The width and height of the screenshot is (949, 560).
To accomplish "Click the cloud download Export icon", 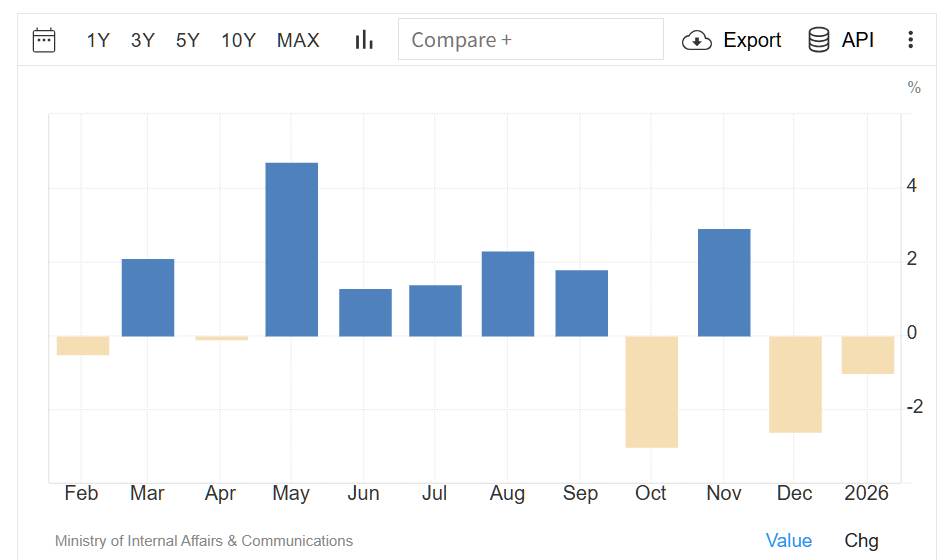I will 697,40.
